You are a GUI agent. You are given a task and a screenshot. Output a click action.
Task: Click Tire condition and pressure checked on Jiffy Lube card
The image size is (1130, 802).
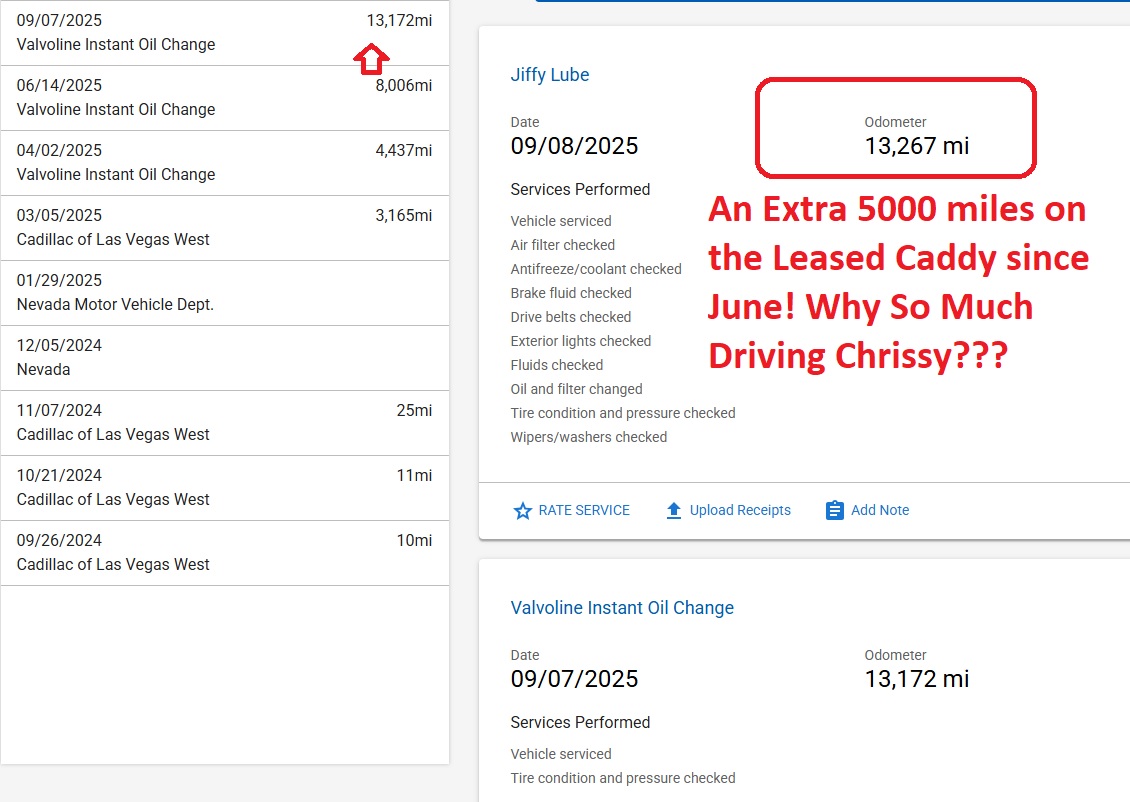(x=623, y=413)
